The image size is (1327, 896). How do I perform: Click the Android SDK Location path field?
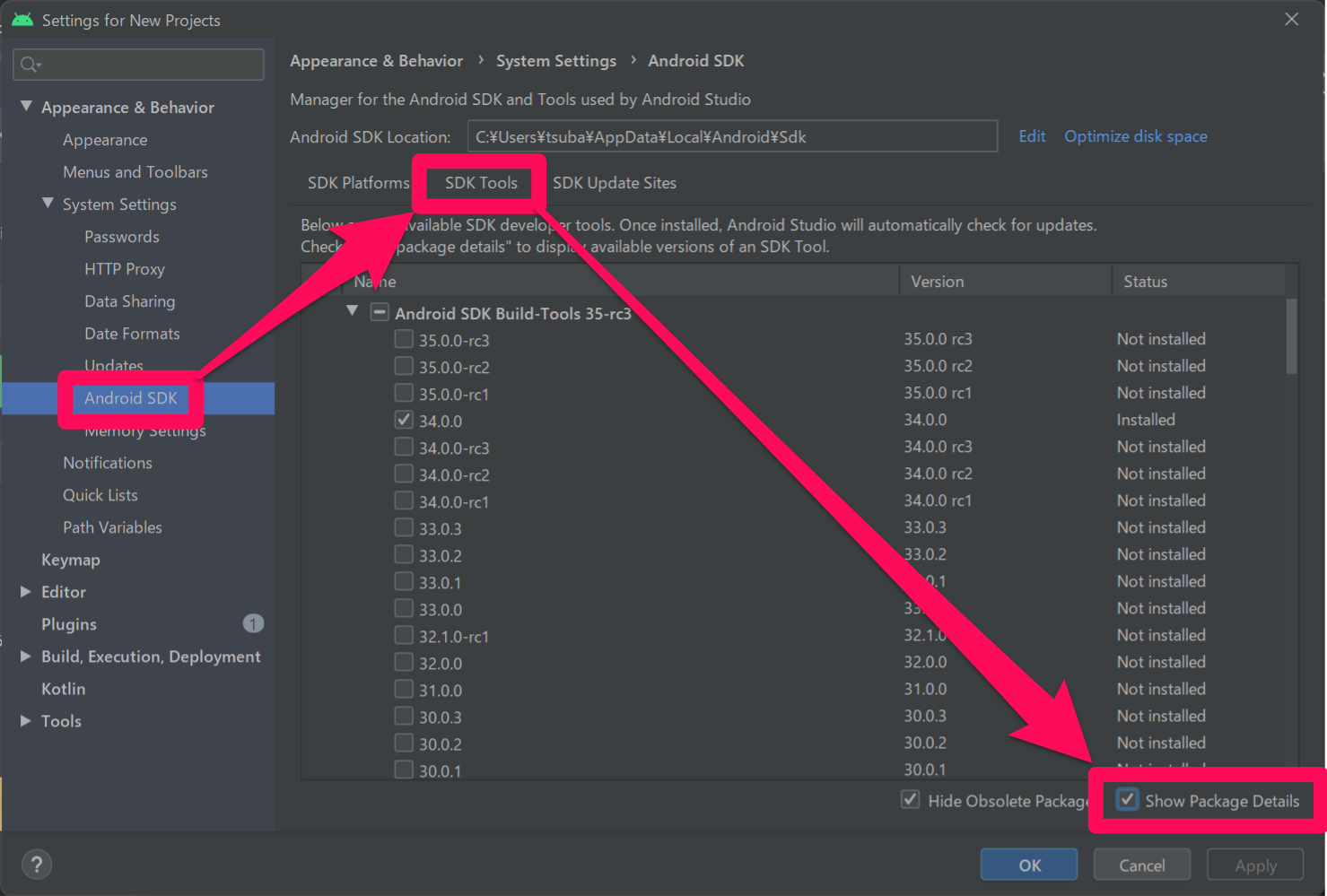coord(732,136)
